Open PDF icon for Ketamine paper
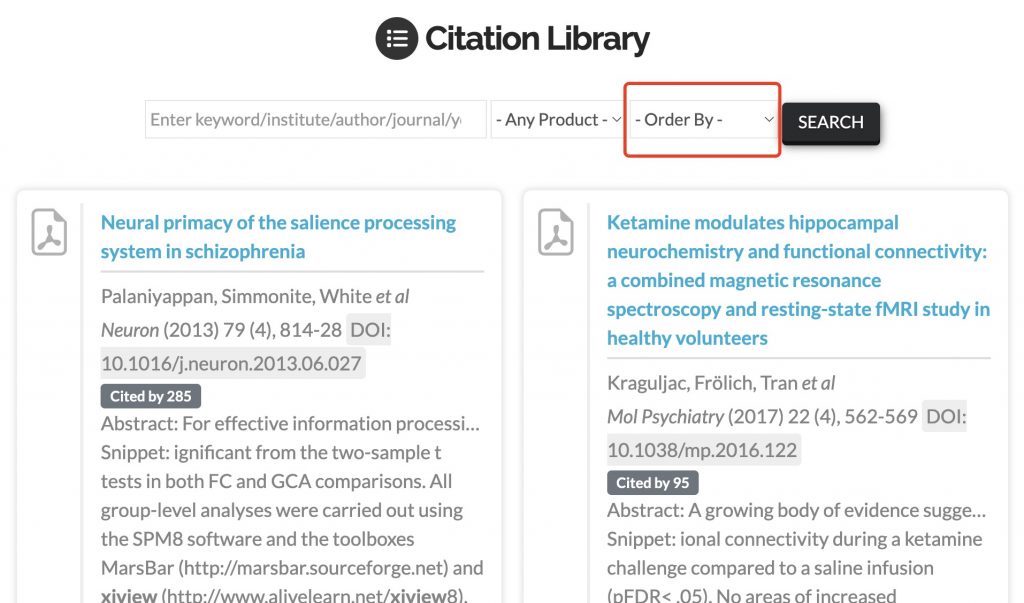 coord(556,232)
